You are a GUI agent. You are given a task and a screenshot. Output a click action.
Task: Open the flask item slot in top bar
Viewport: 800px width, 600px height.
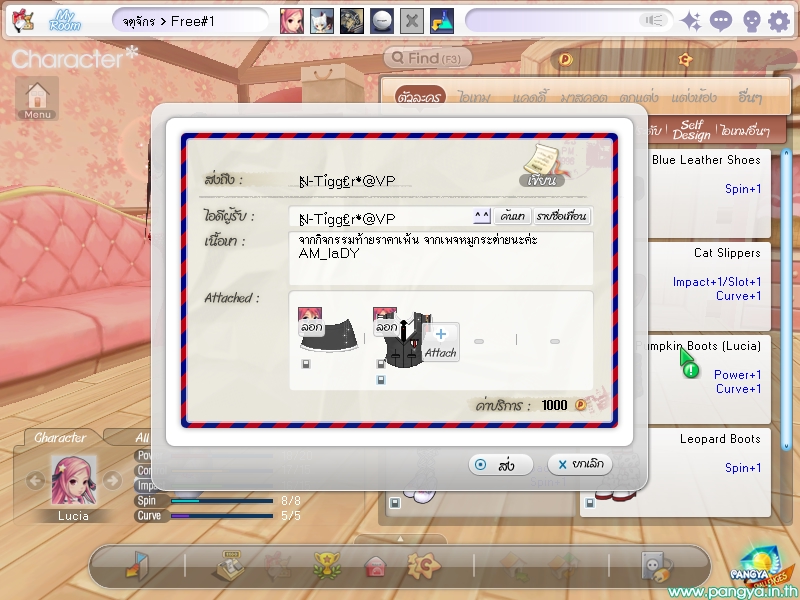(x=442, y=21)
